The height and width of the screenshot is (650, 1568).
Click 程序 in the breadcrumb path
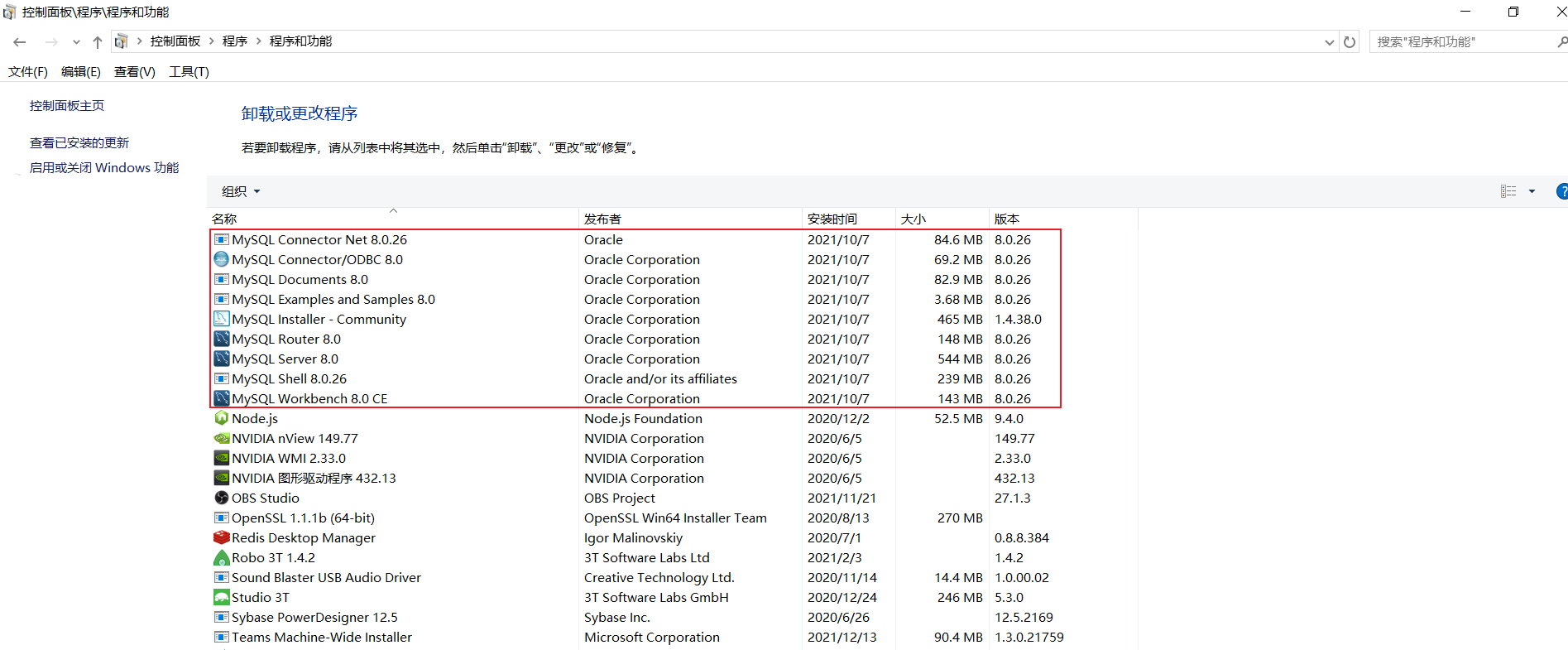(235, 41)
